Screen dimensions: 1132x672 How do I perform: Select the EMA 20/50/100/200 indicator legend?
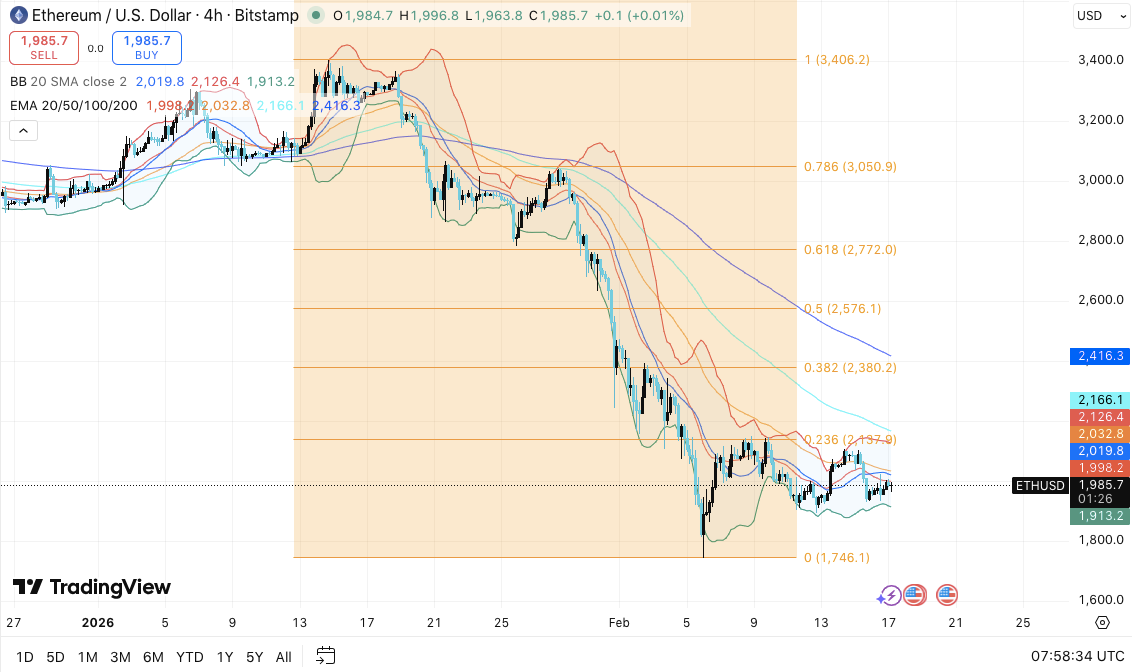[x=73, y=105]
